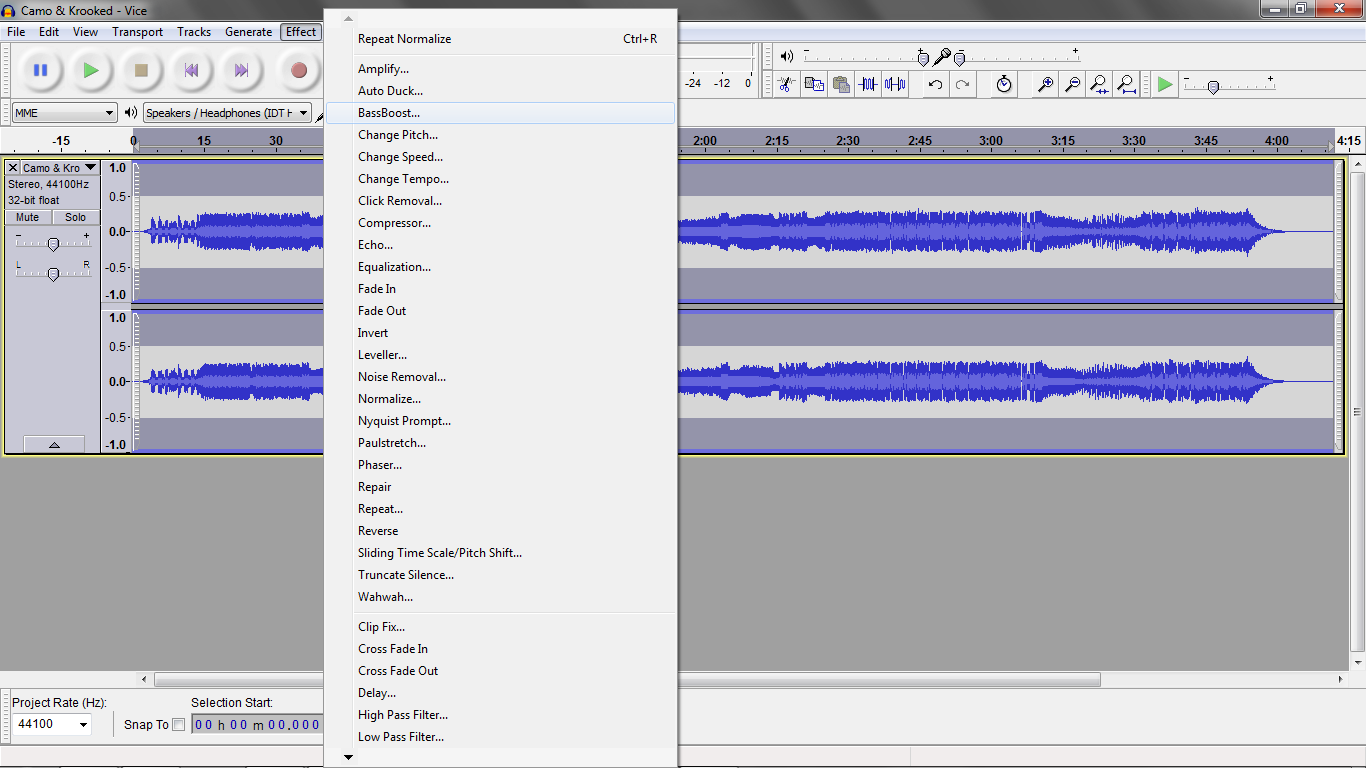Image resolution: width=1366 pixels, height=768 pixels.
Task: Choose Change Pitch... effect
Action: [x=501, y=135]
